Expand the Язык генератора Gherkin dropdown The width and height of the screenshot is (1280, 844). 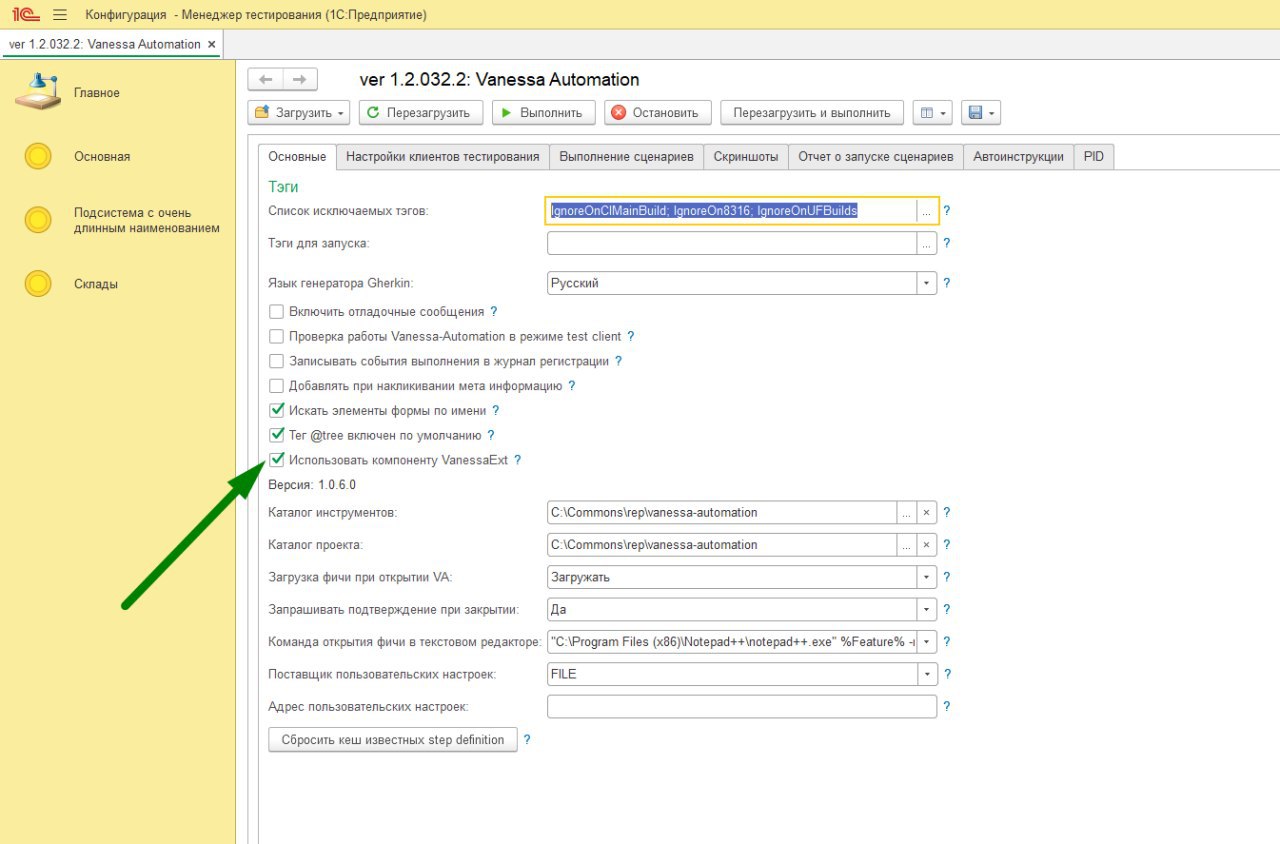(x=927, y=283)
